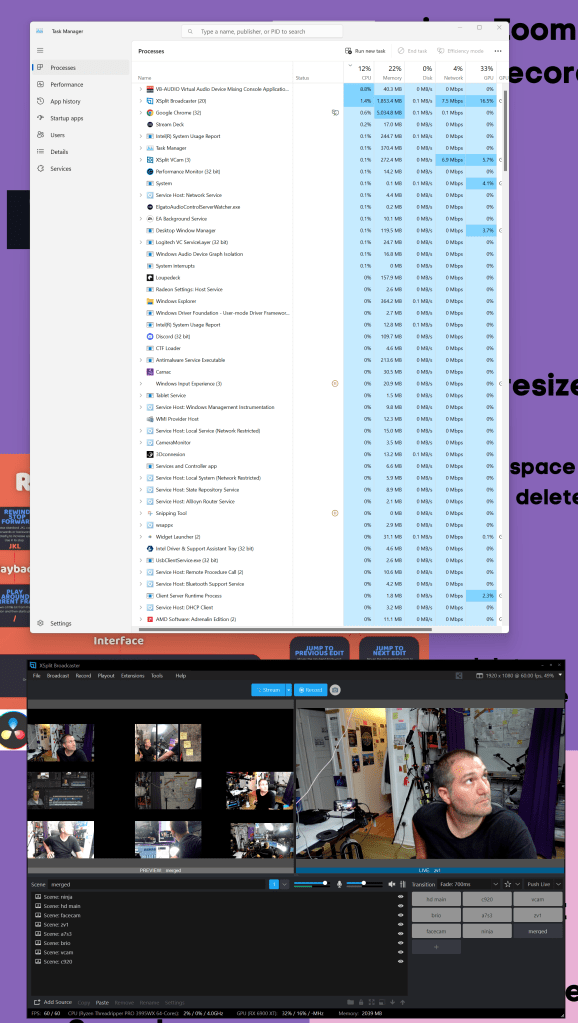The image size is (578, 1023).
Task: Open Details page in Task Manager
Action: click(x=80, y=151)
